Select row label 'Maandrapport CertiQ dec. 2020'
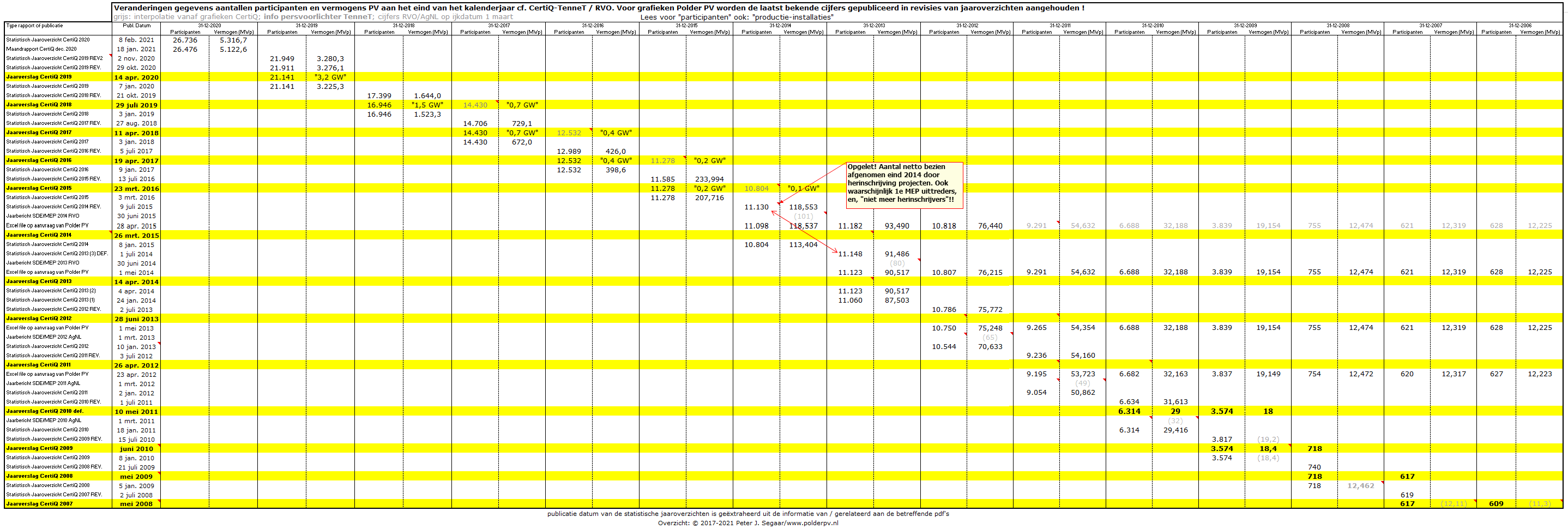The height and width of the screenshot is (529, 1568). pos(41,49)
